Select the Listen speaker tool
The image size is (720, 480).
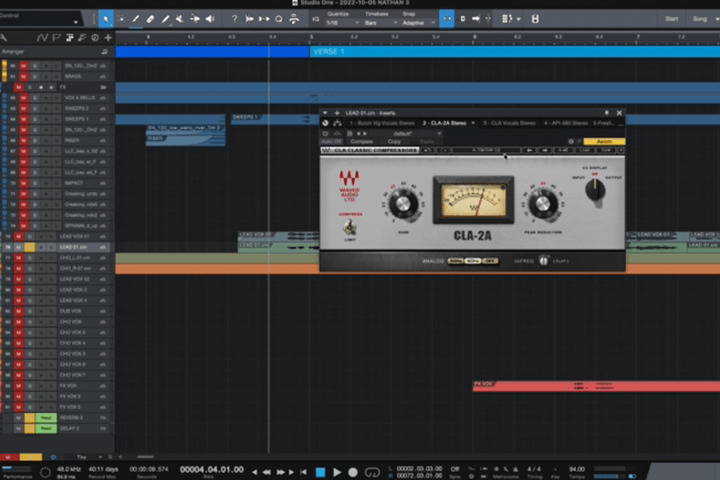tap(210, 19)
